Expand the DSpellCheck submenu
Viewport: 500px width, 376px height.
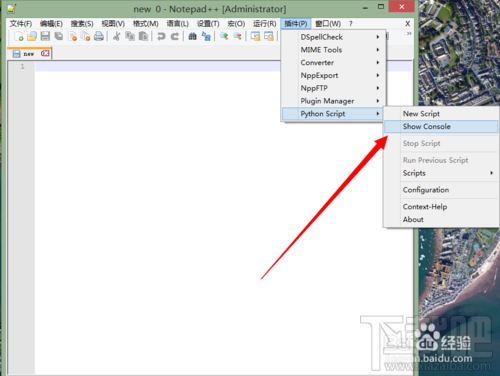click(333, 37)
